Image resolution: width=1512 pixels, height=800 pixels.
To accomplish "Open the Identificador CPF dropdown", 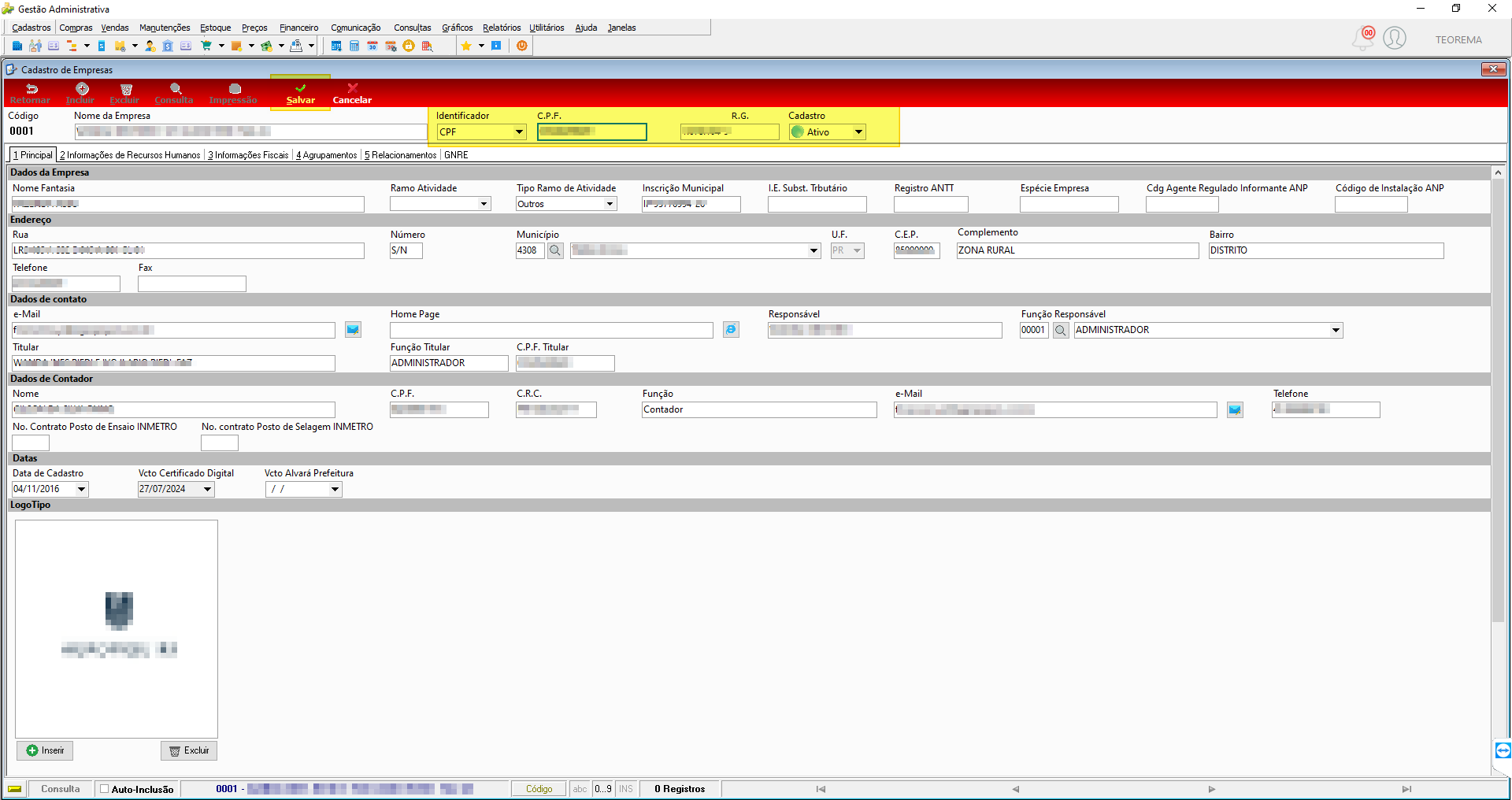I will (x=520, y=132).
